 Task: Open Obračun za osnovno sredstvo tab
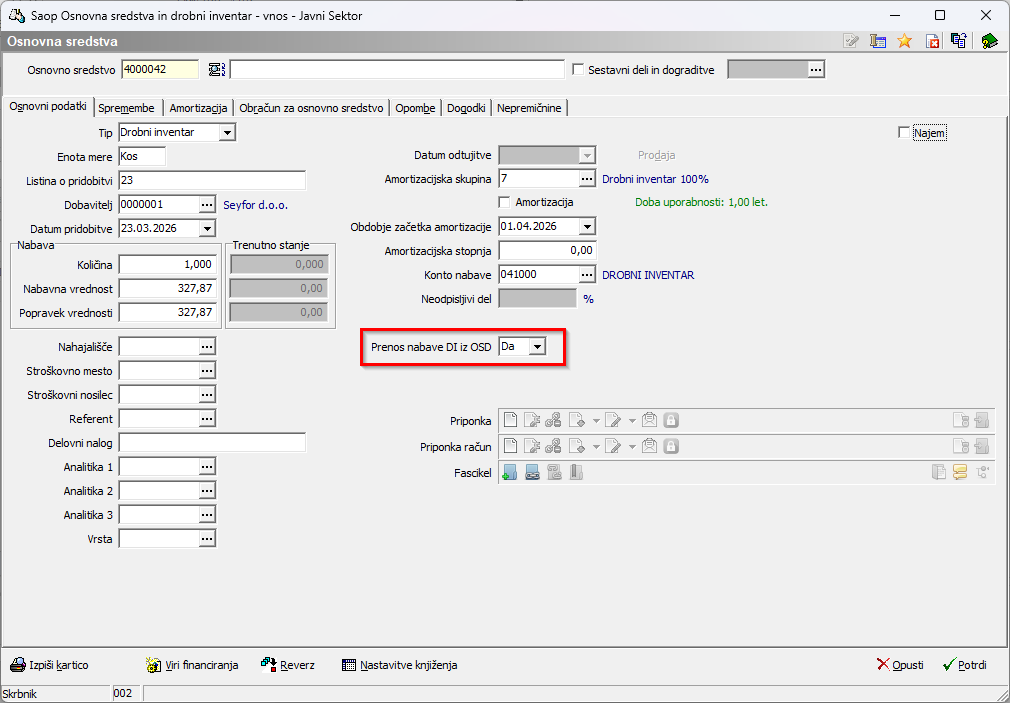[x=311, y=108]
